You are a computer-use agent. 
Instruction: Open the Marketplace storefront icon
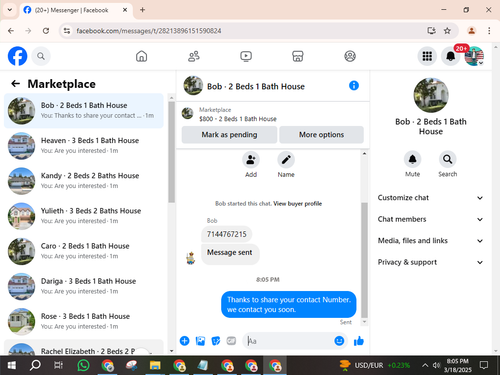pyautogui.click(x=298, y=56)
